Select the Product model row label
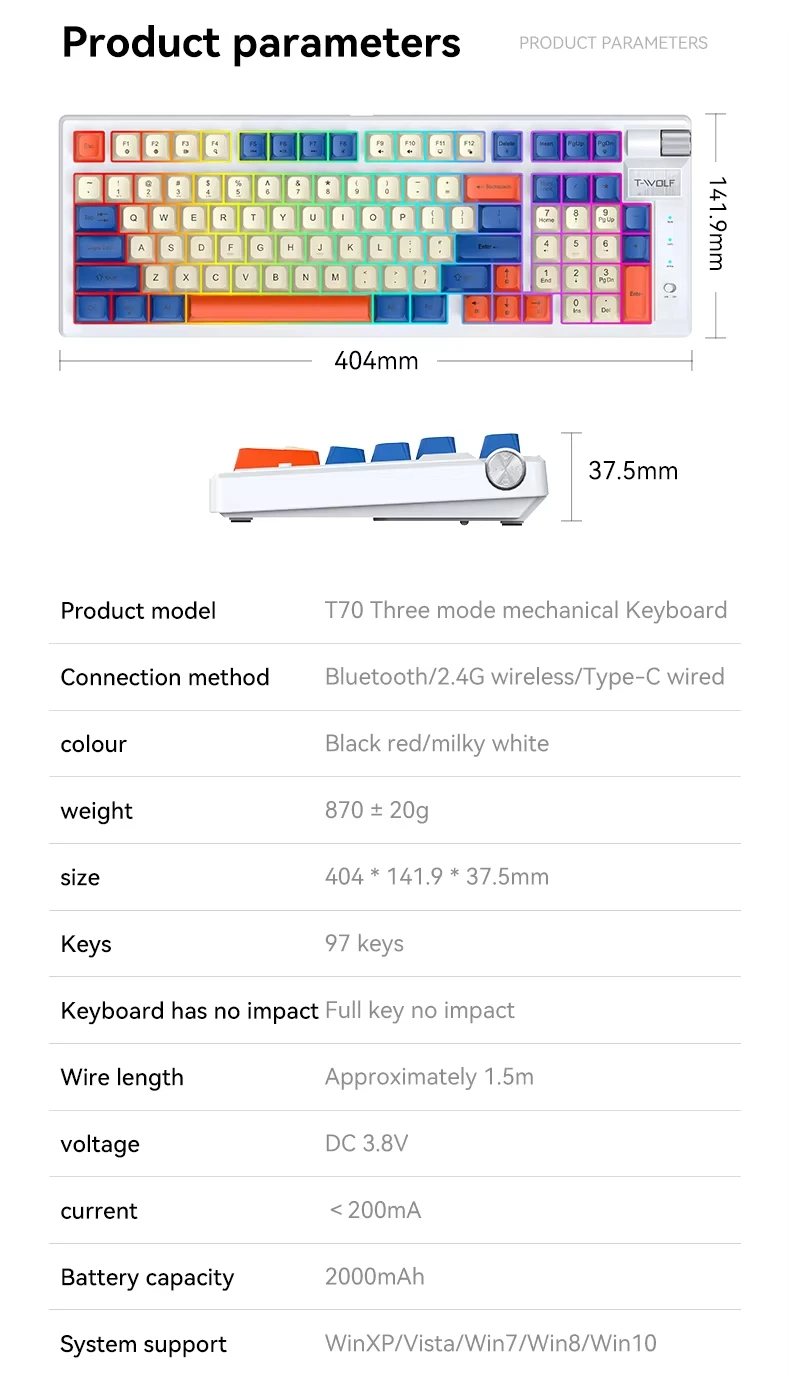 [x=138, y=610]
